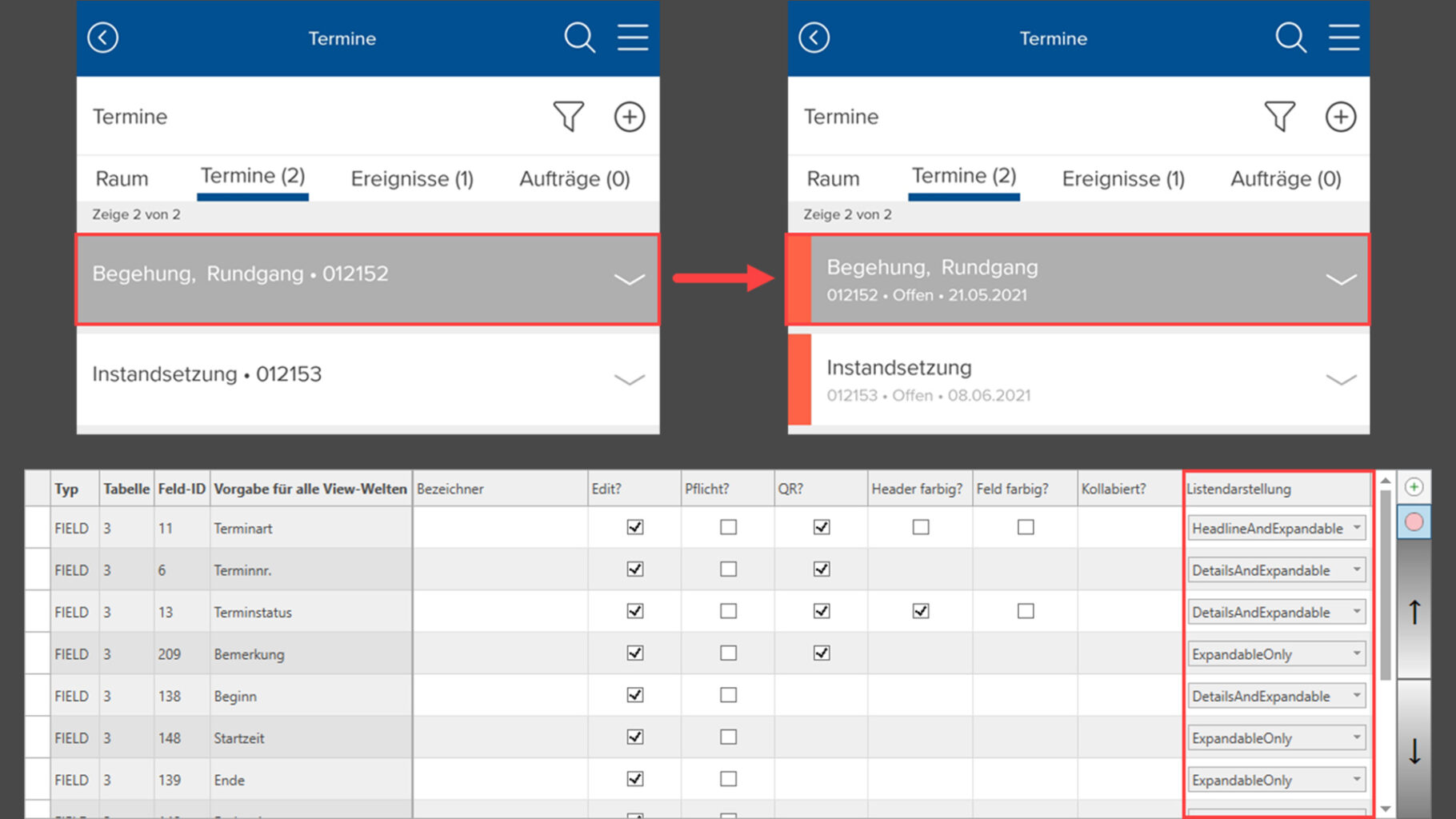This screenshot has height=819, width=1456.
Task: Open the hamburger menu in the right Termine header
Action: tap(1344, 38)
